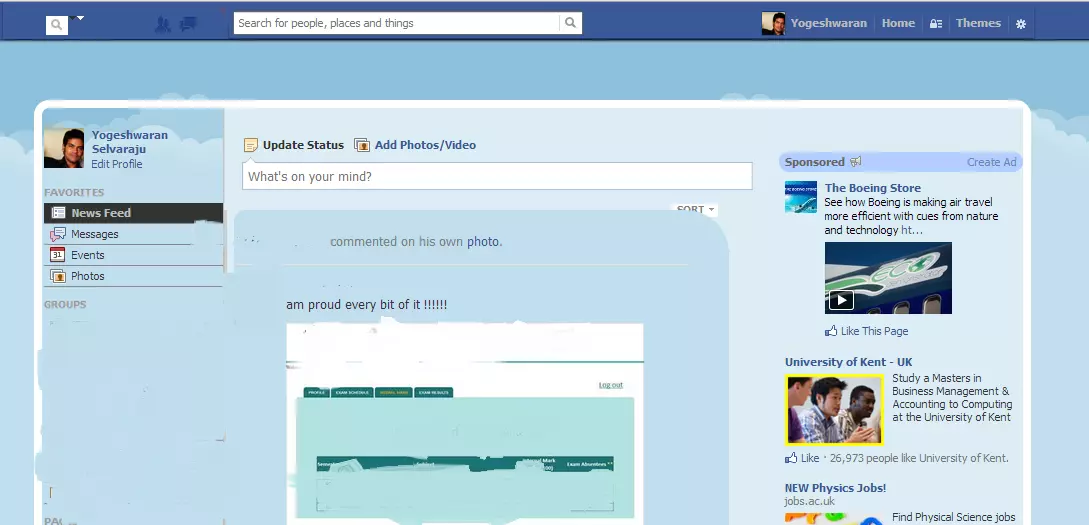The image size is (1089, 525).
Task: Click Like under the University of Kent ad
Action: tap(810, 458)
